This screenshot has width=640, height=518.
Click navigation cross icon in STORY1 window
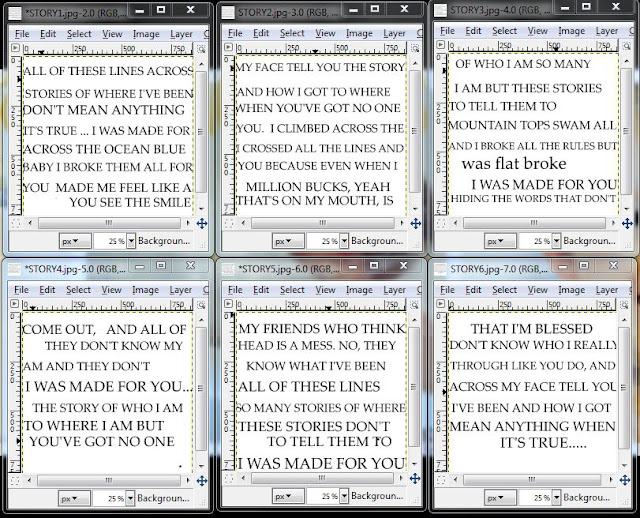[202, 223]
